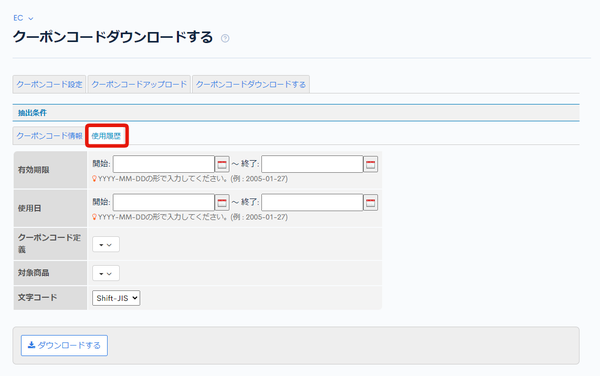Click the ダウンロードする button
This screenshot has width=600, height=376.
(64, 345)
